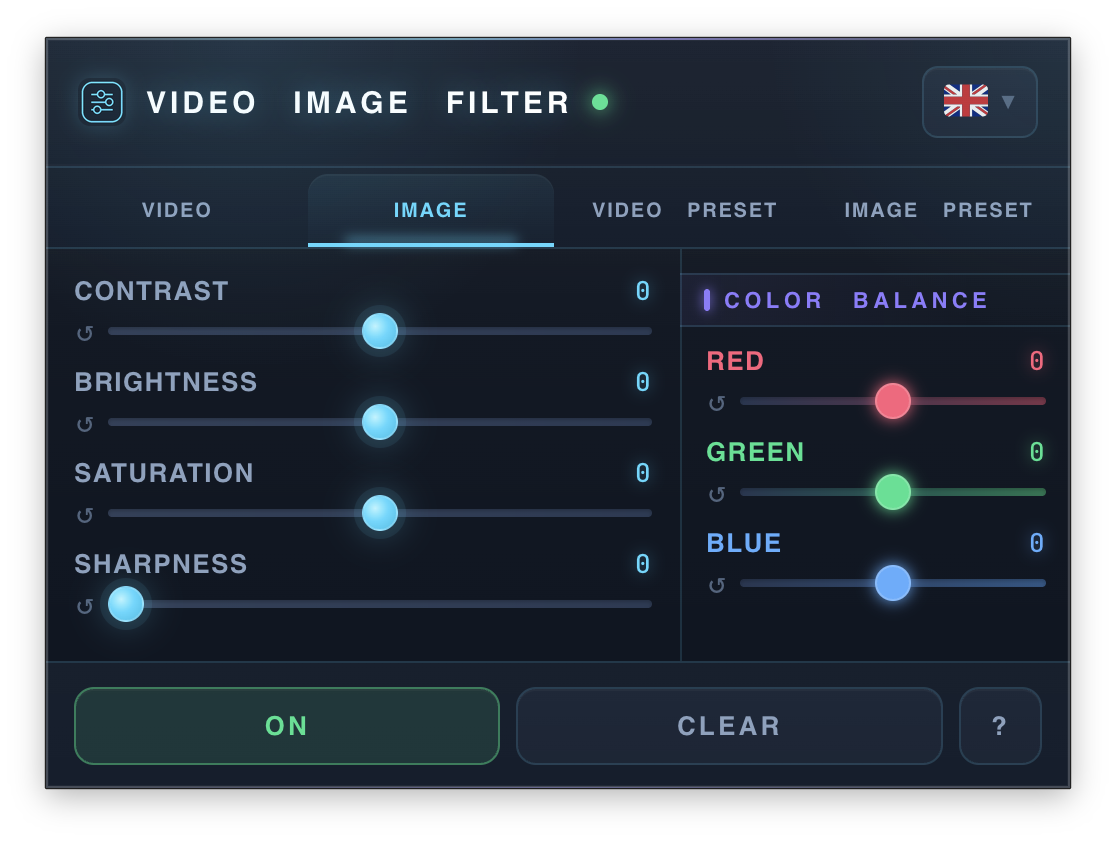Click the UK flag language icon
The height and width of the screenshot is (842, 1116).
point(966,101)
